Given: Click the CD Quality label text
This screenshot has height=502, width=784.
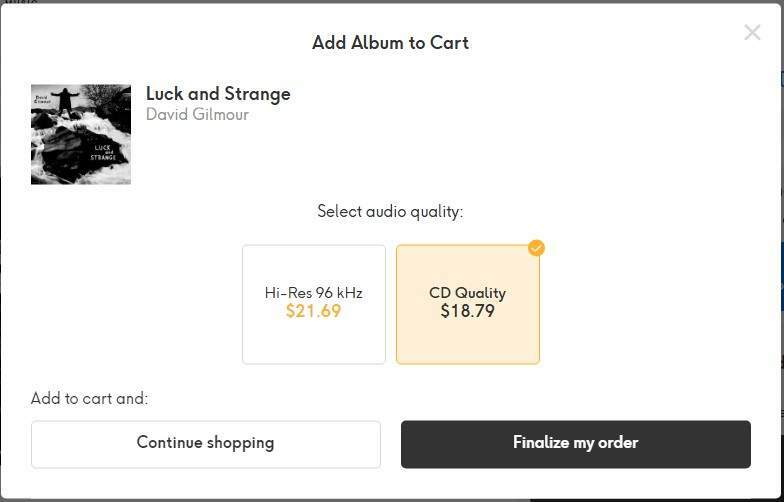Looking at the screenshot, I should pyautogui.click(x=468, y=293).
